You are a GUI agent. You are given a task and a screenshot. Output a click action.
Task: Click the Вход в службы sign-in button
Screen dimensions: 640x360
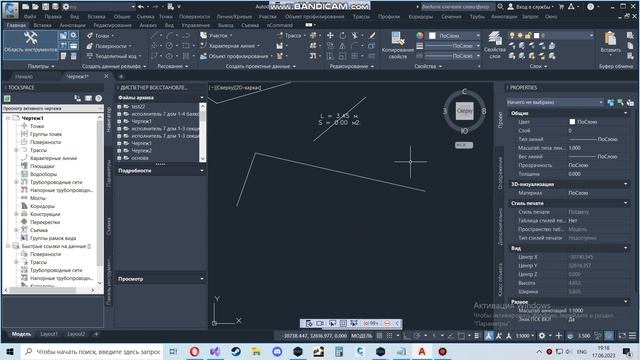530,7
